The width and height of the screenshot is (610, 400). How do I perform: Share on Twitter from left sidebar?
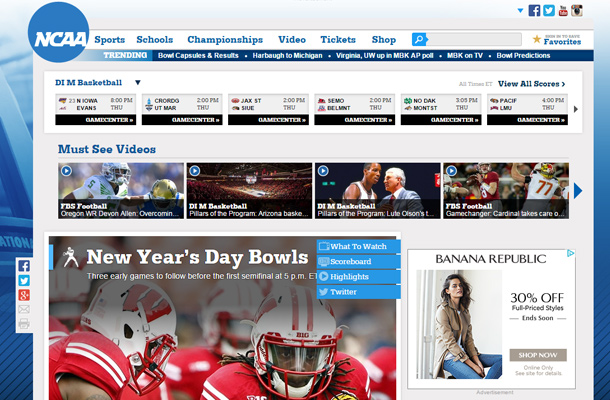[x=24, y=281]
